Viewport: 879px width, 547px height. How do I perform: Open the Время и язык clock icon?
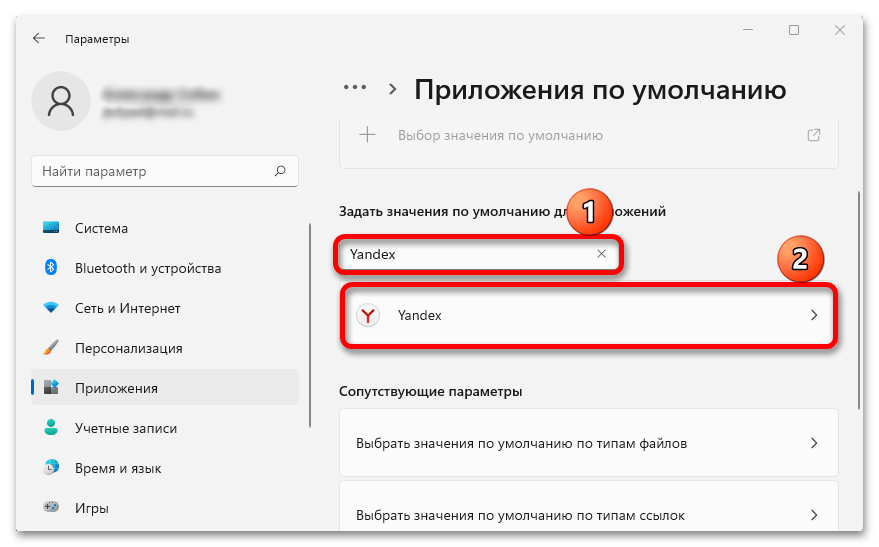tap(51, 467)
